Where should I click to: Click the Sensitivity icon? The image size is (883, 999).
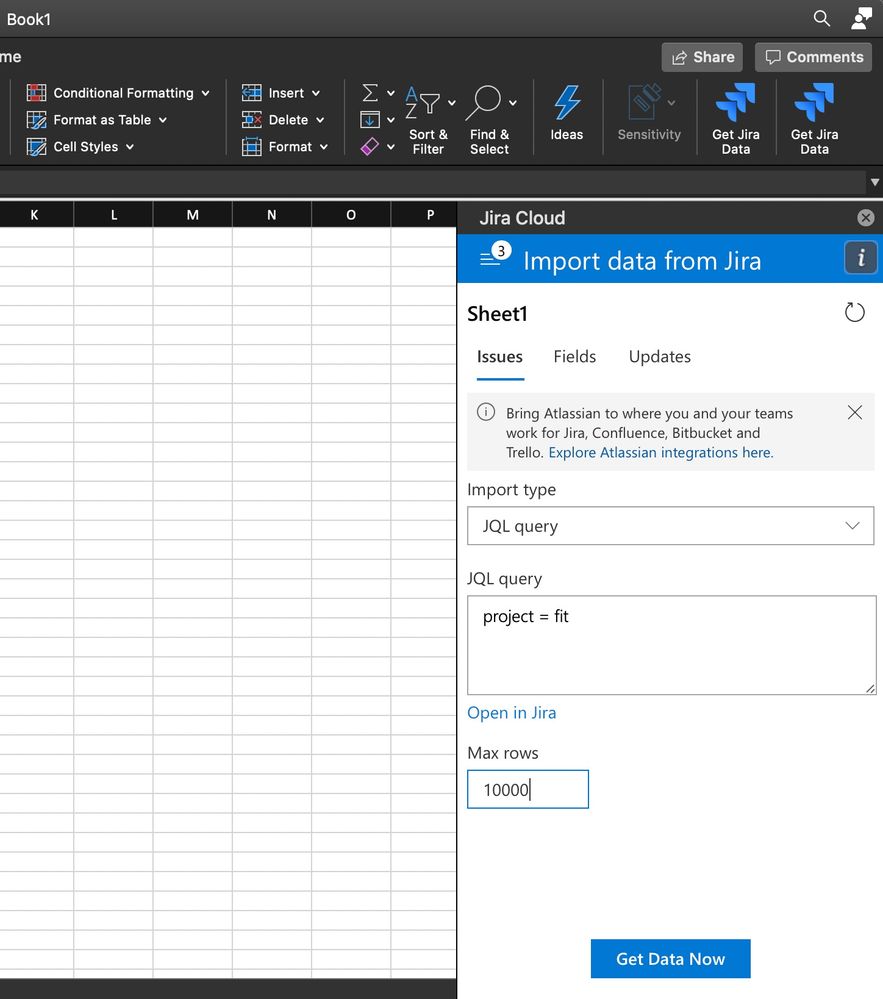point(645,102)
